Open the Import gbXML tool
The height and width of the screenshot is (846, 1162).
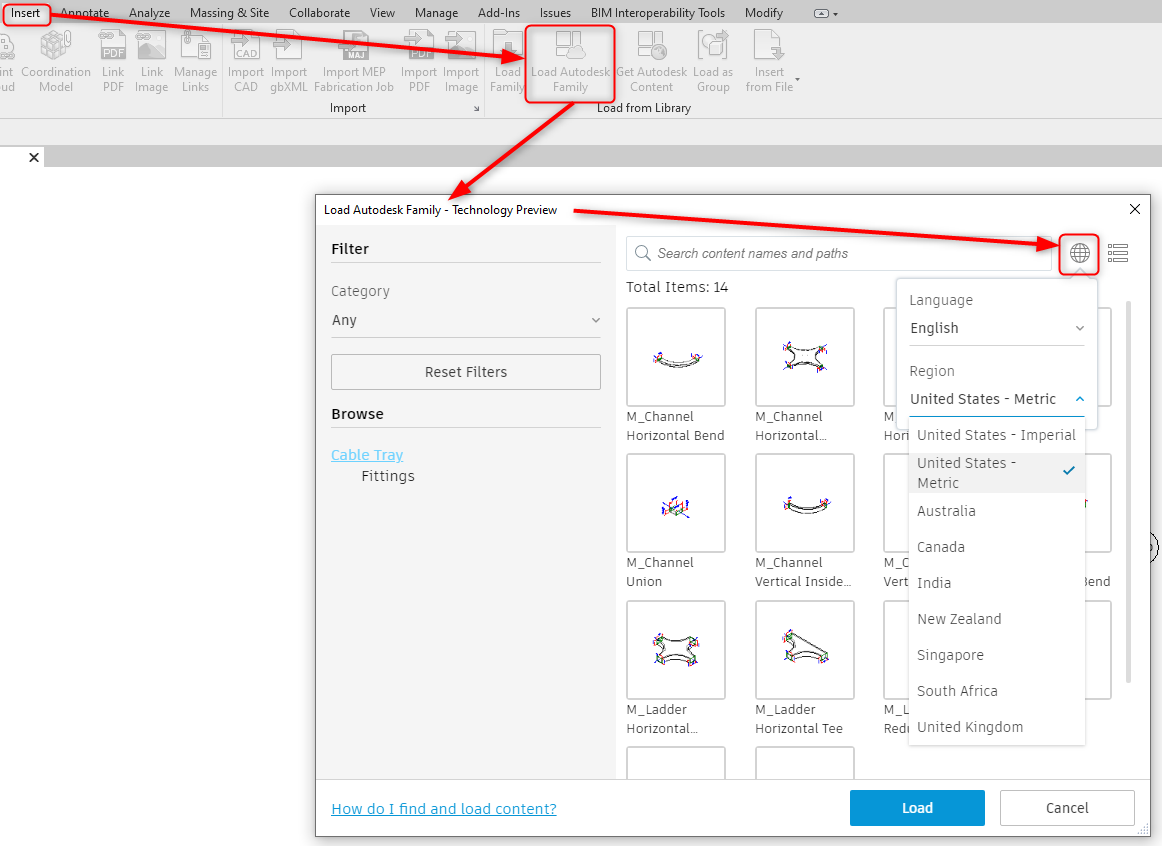288,60
